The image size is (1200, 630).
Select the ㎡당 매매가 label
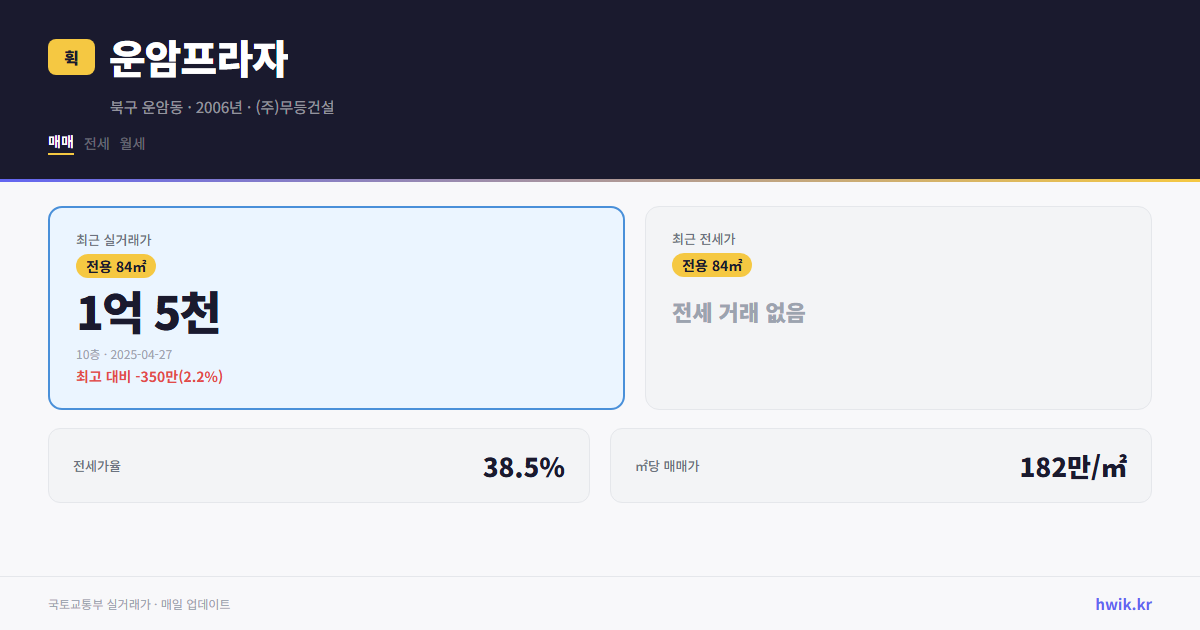[x=668, y=466]
